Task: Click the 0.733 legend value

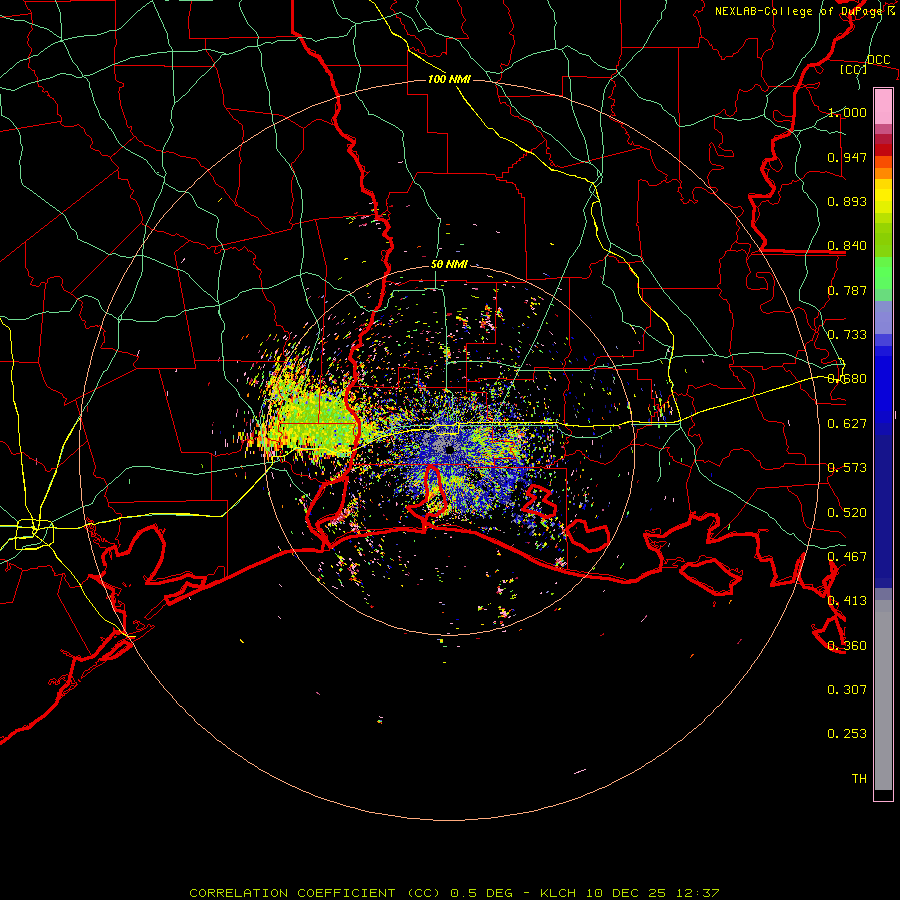Action: point(847,335)
